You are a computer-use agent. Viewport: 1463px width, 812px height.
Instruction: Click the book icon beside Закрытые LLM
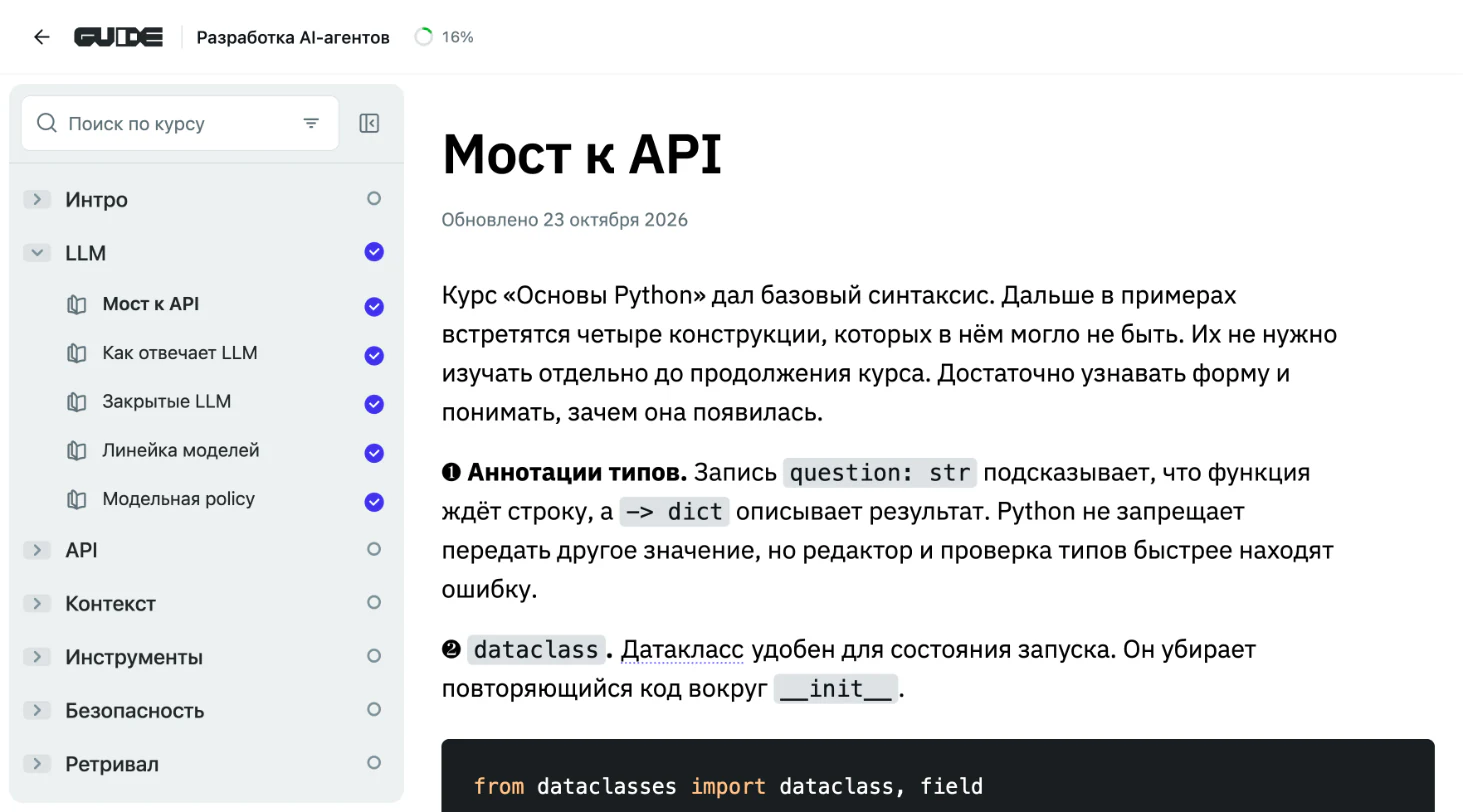tap(77, 402)
